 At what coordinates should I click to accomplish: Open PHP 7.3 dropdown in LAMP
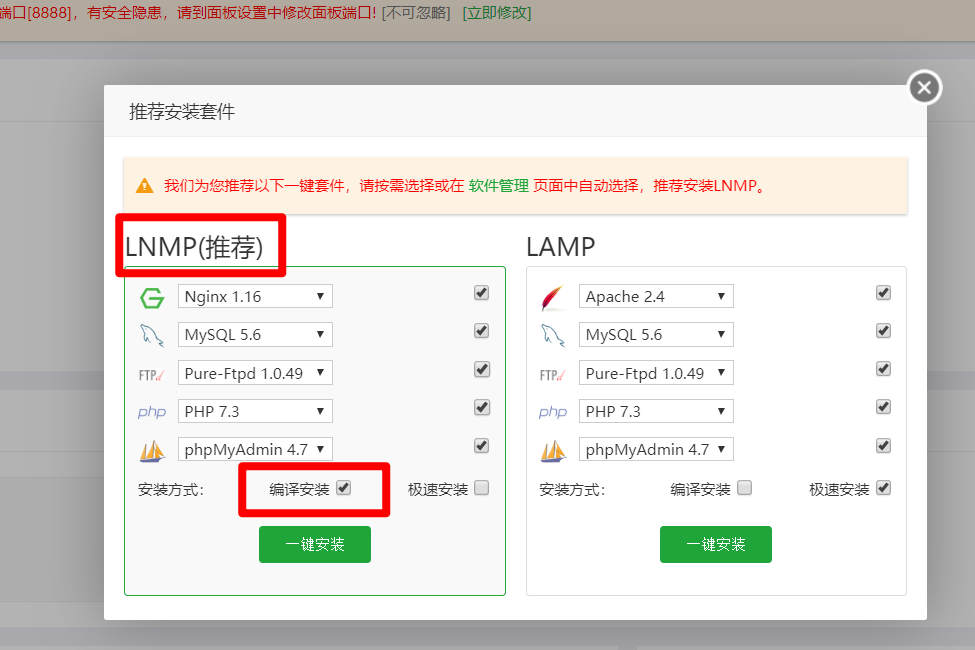[656, 411]
